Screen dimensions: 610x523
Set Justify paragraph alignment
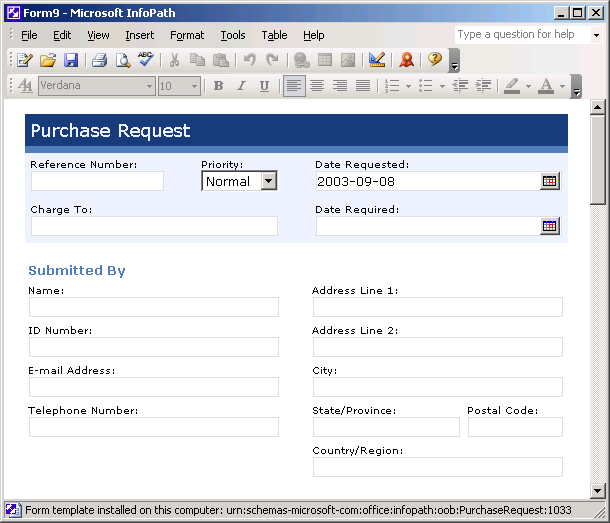363,86
